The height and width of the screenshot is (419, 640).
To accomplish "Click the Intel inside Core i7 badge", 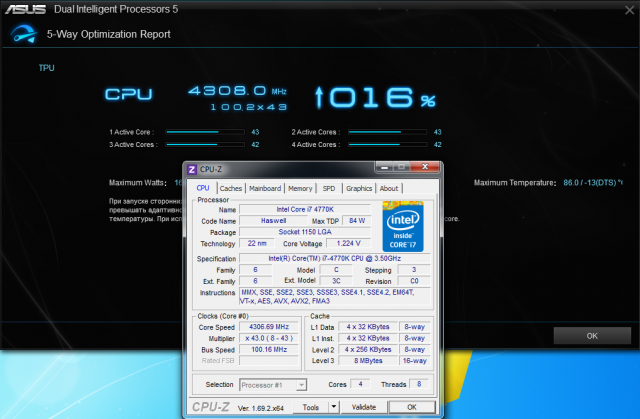I will (x=403, y=226).
